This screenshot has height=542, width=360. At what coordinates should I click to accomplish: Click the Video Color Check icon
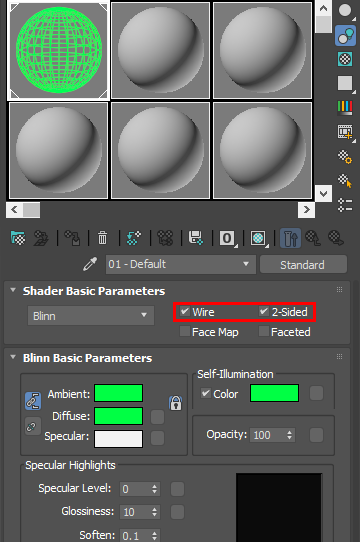coord(345,108)
